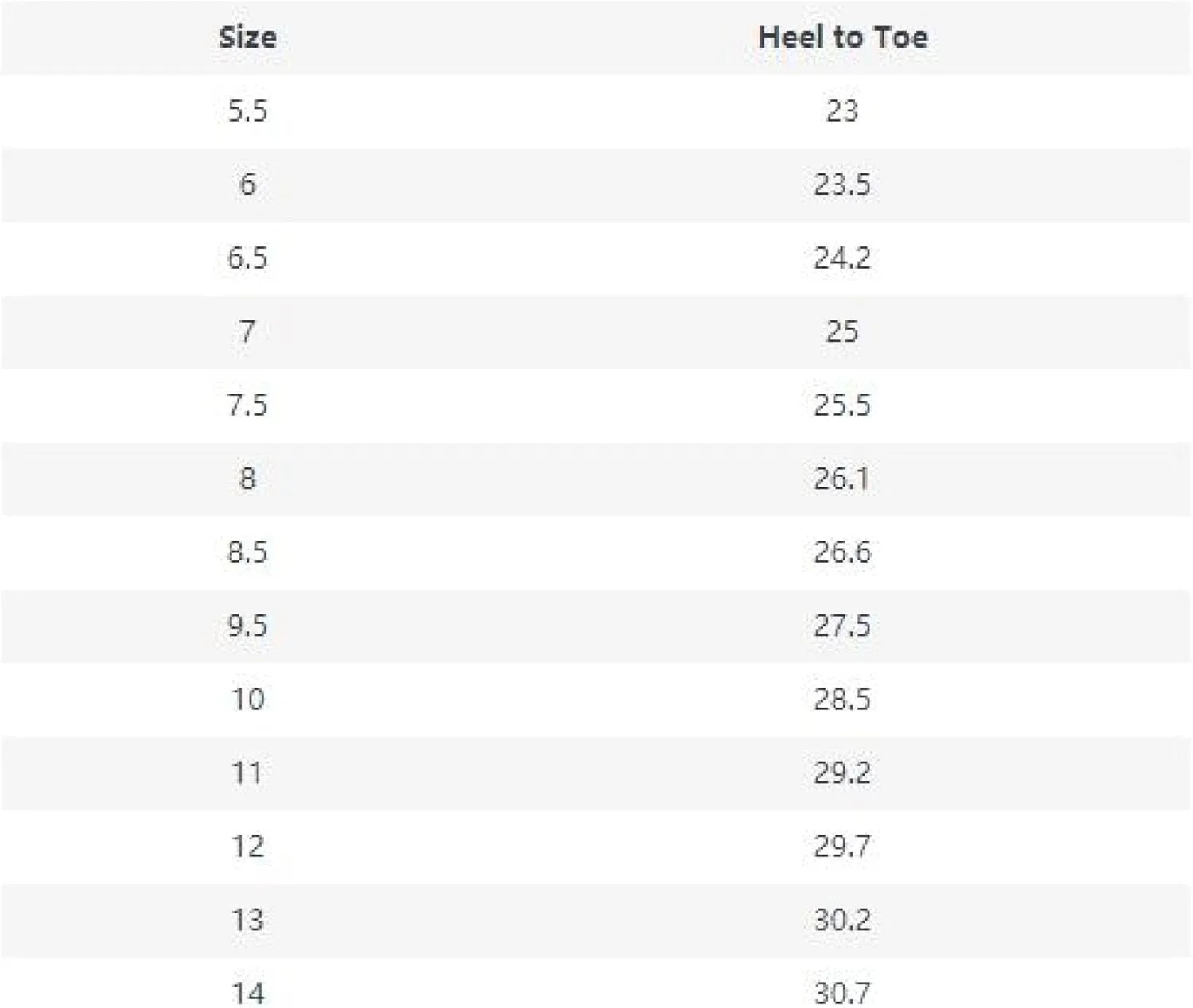Click the size 13 cell
The image size is (1193, 1008).
[247, 920]
